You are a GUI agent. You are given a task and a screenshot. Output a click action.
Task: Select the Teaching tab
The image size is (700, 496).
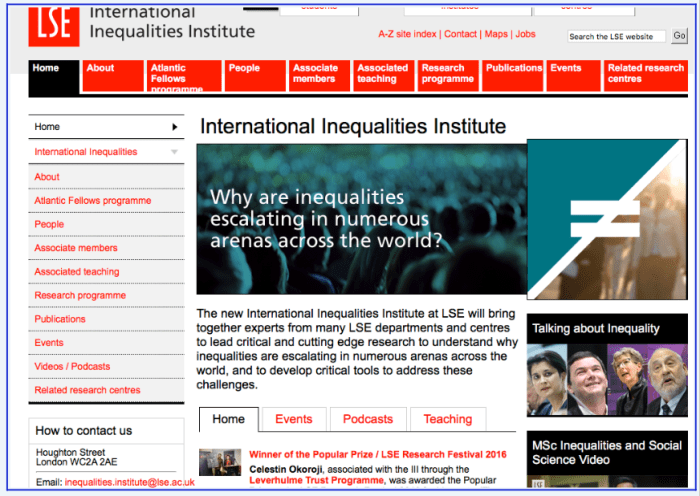[x=447, y=419]
